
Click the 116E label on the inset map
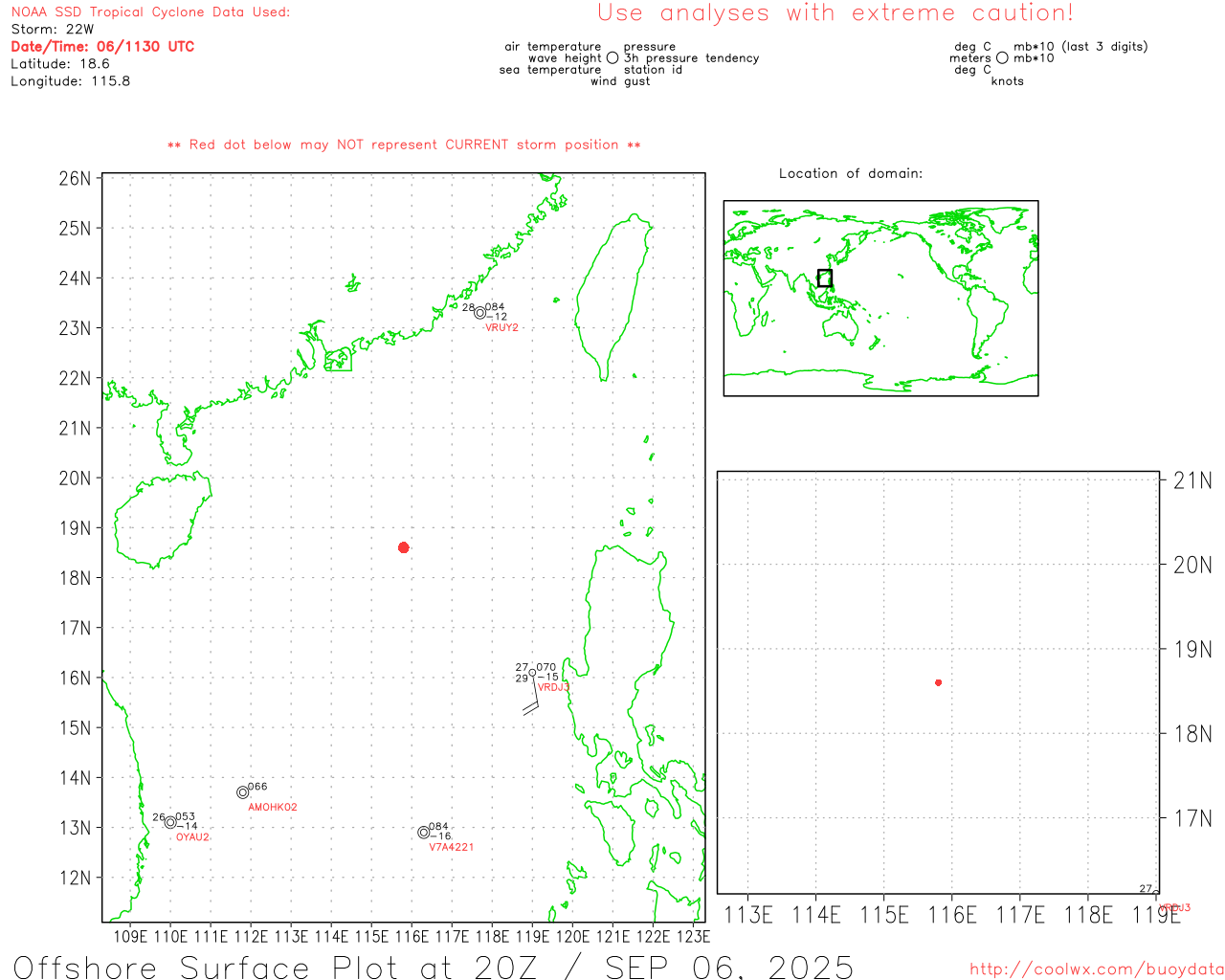[x=952, y=915]
